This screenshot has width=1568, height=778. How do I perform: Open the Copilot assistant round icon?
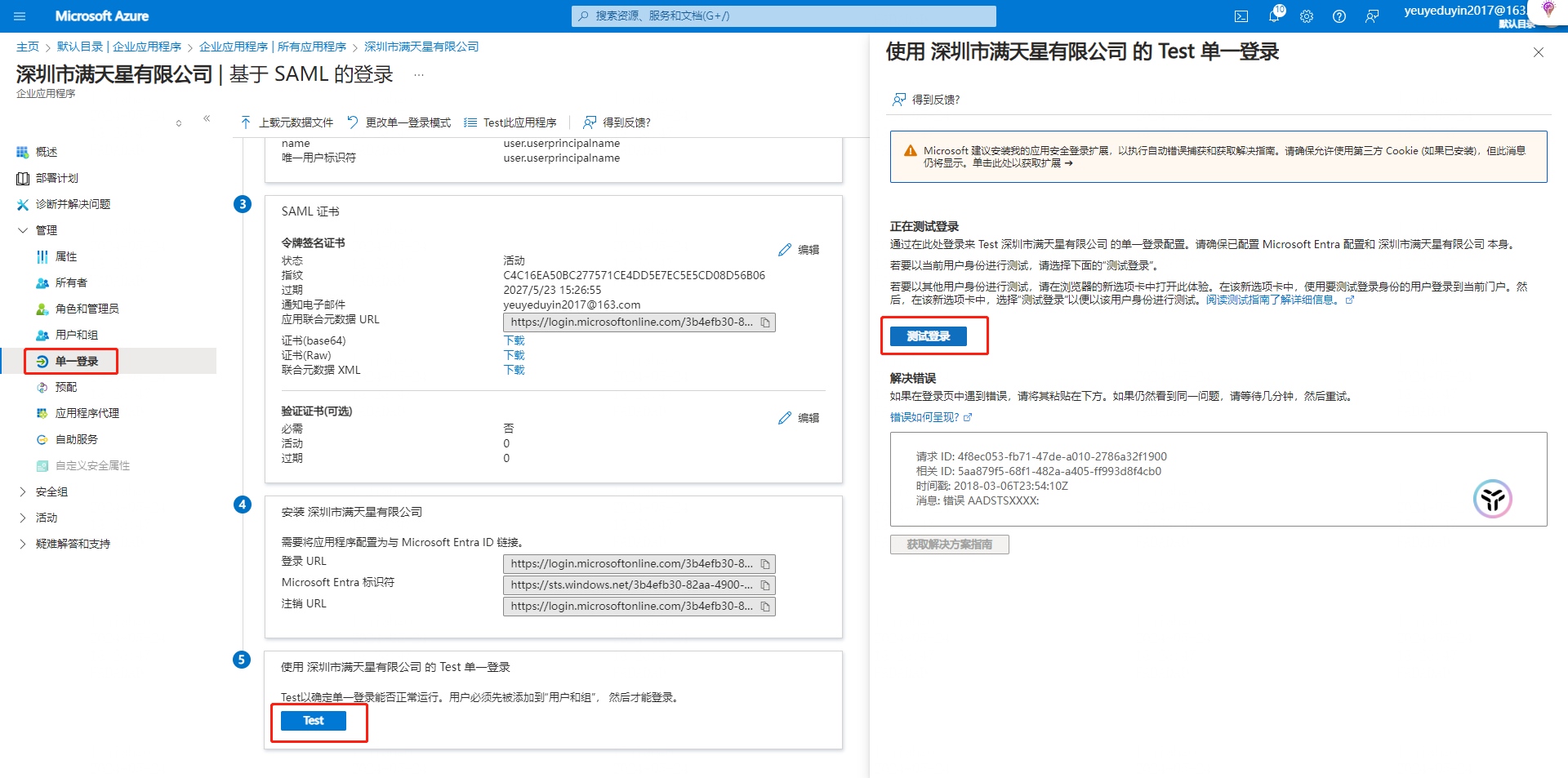pos(1493,499)
